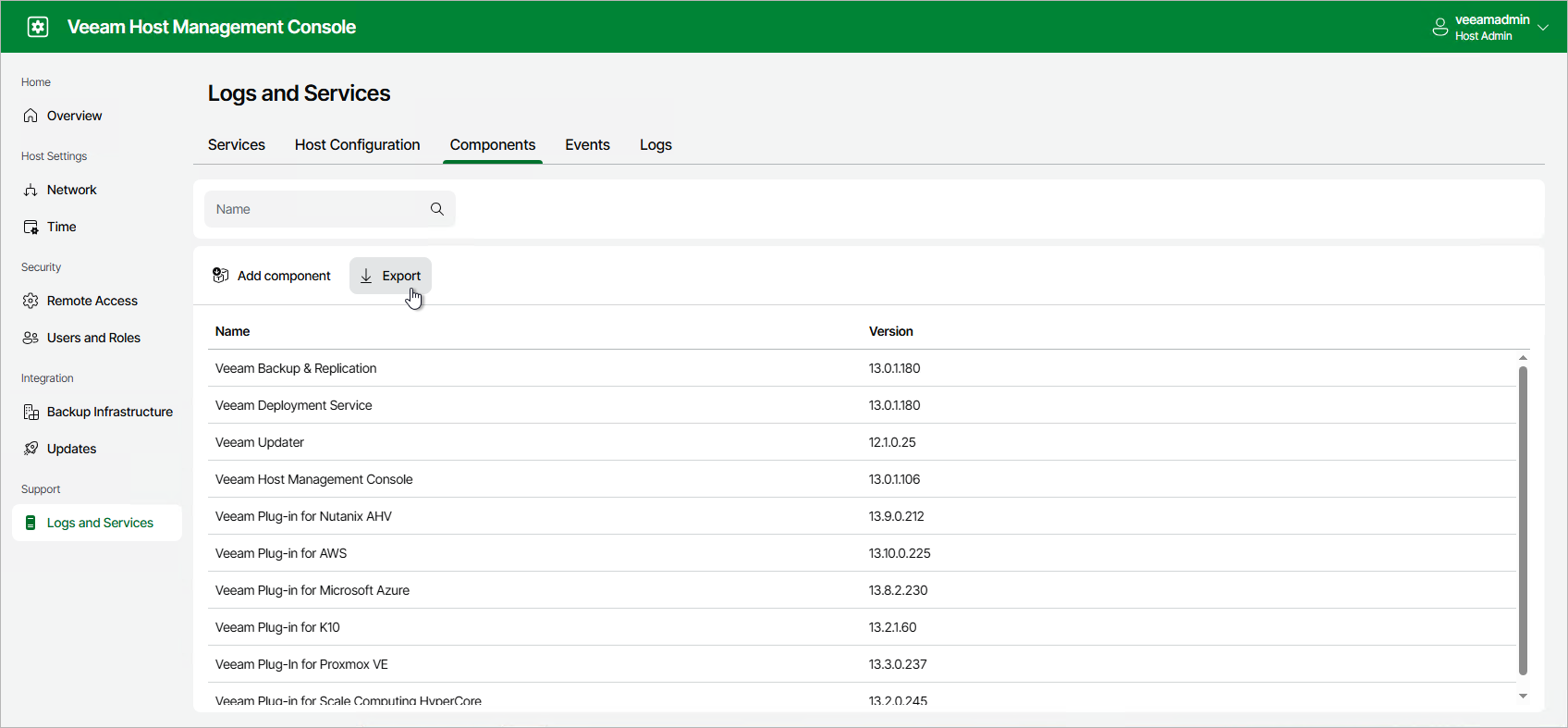Click the scrollbar up arrow

1523,357
